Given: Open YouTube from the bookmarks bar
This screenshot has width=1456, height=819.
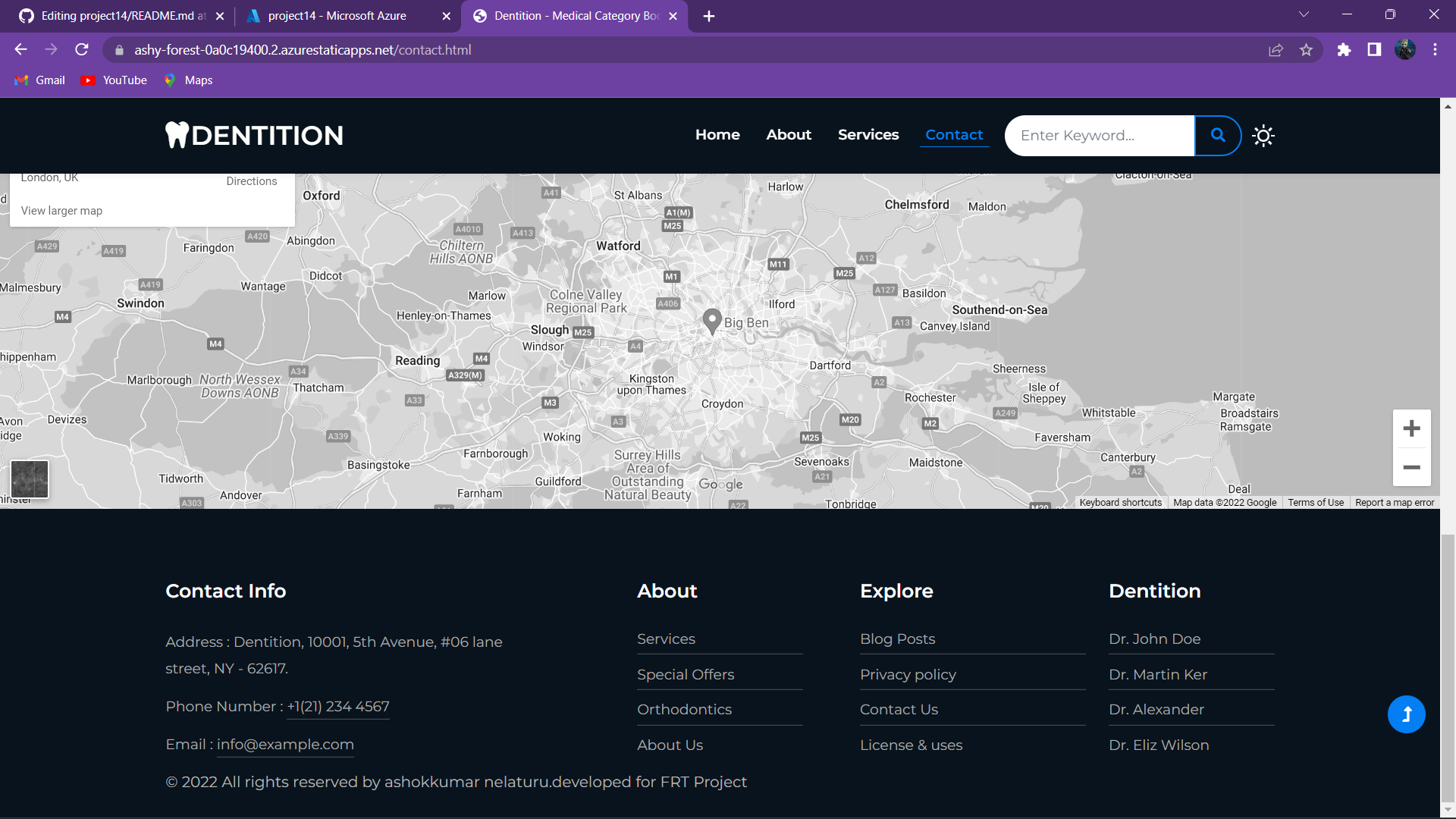Looking at the screenshot, I should click(x=113, y=80).
